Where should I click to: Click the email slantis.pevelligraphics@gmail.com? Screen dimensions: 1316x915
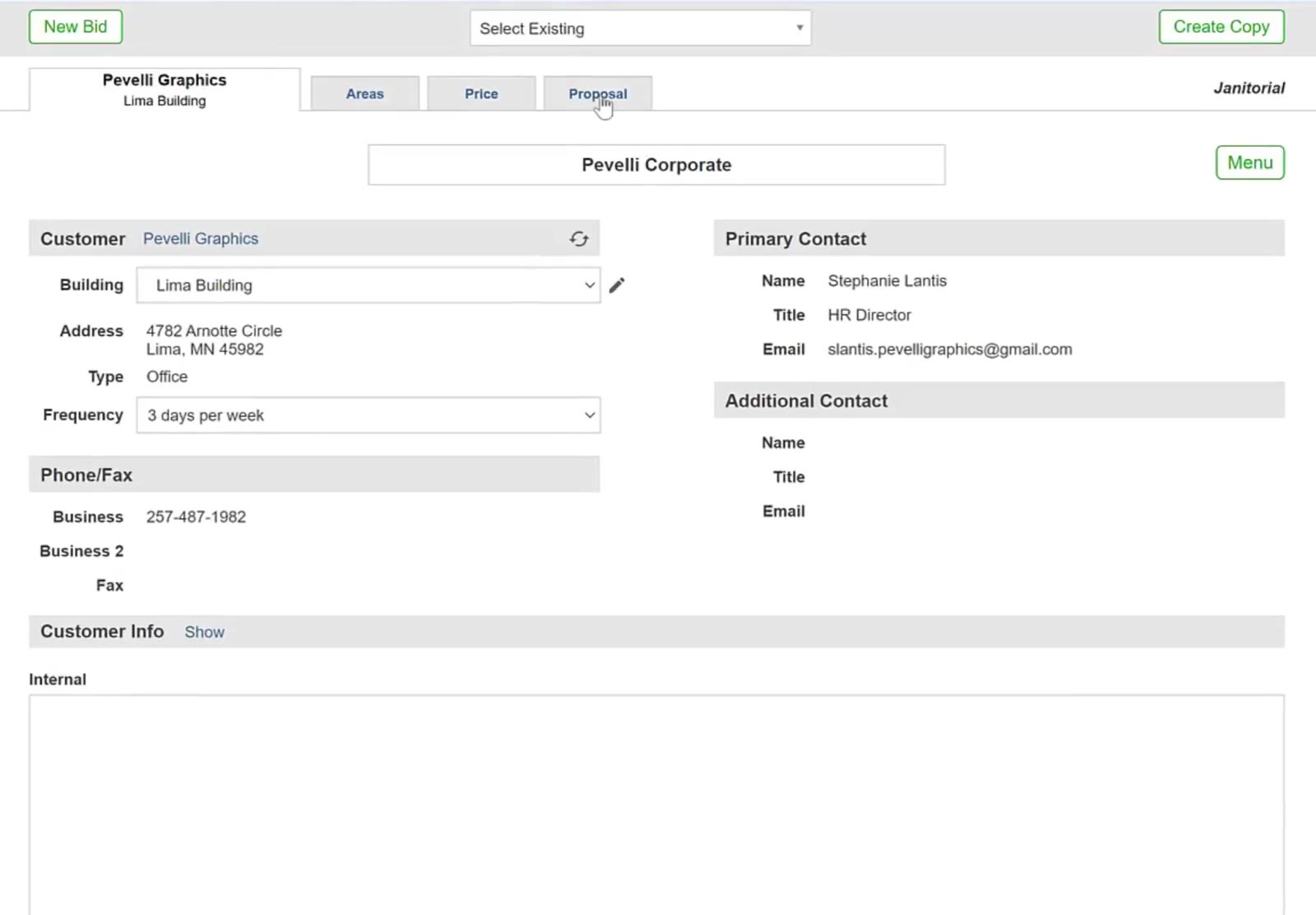pyautogui.click(x=950, y=349)
